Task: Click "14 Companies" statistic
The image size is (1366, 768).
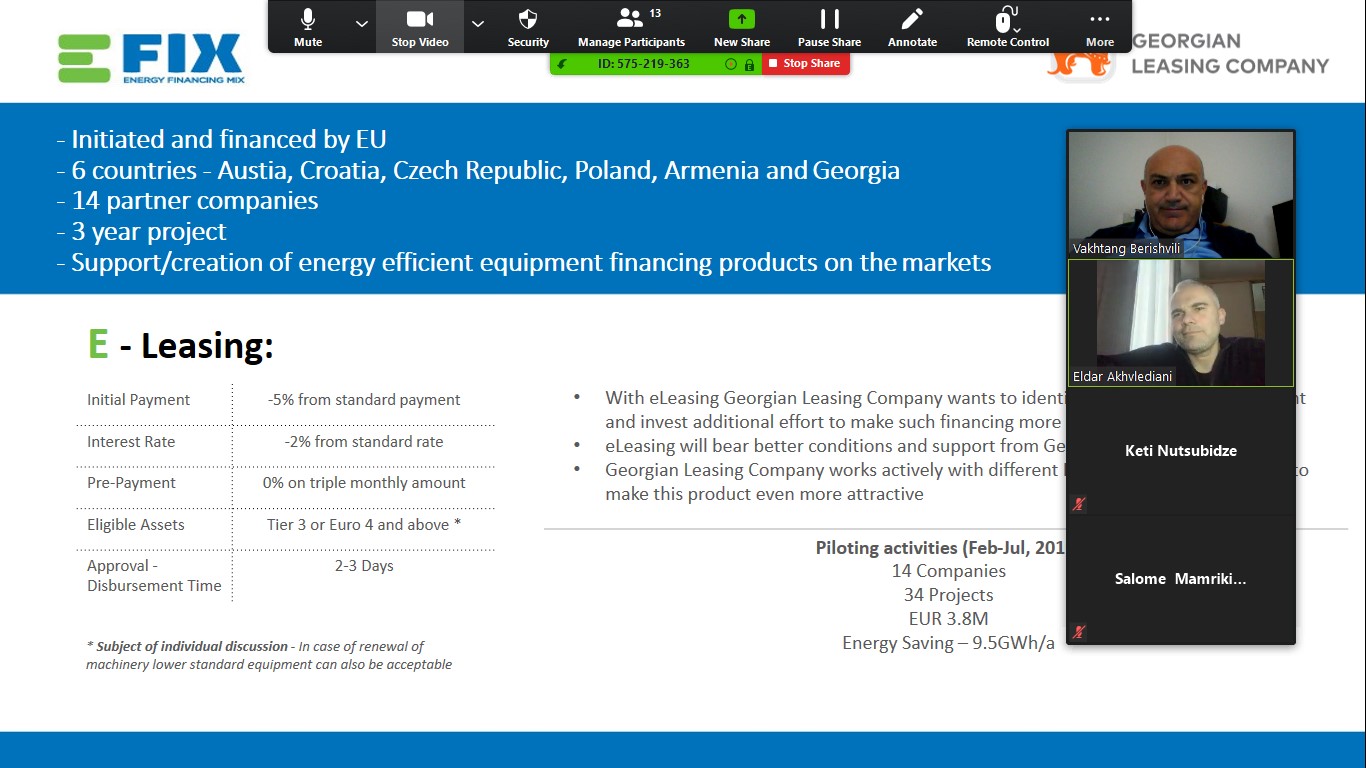Action: pyautogui.click(x=949, y=571)
